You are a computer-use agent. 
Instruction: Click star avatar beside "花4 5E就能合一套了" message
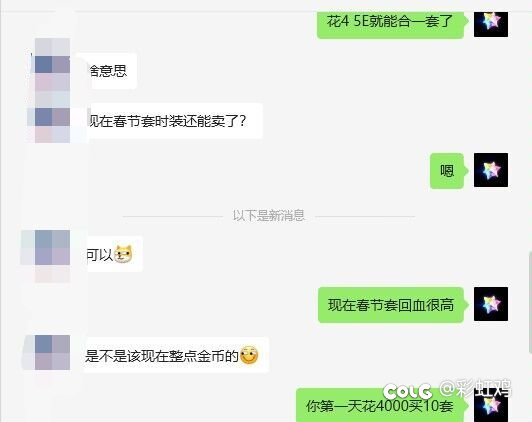(491, 24)
